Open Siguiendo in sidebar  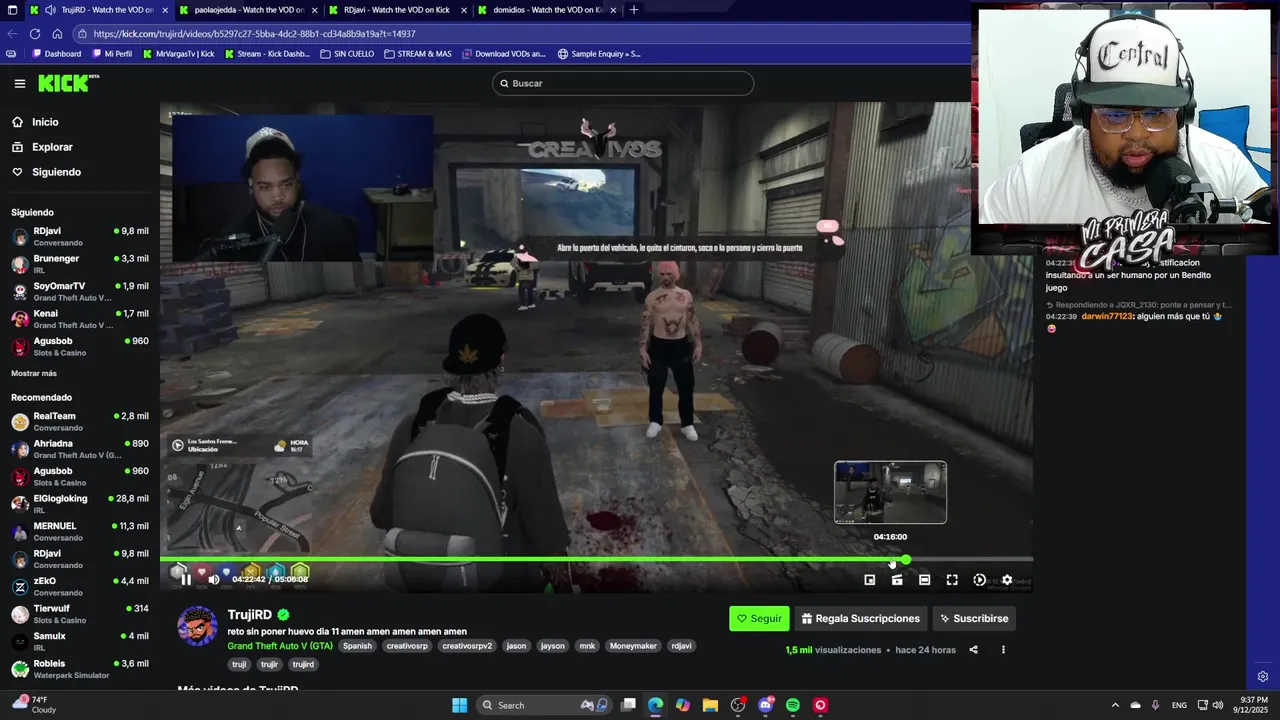(x=56, y=172)
